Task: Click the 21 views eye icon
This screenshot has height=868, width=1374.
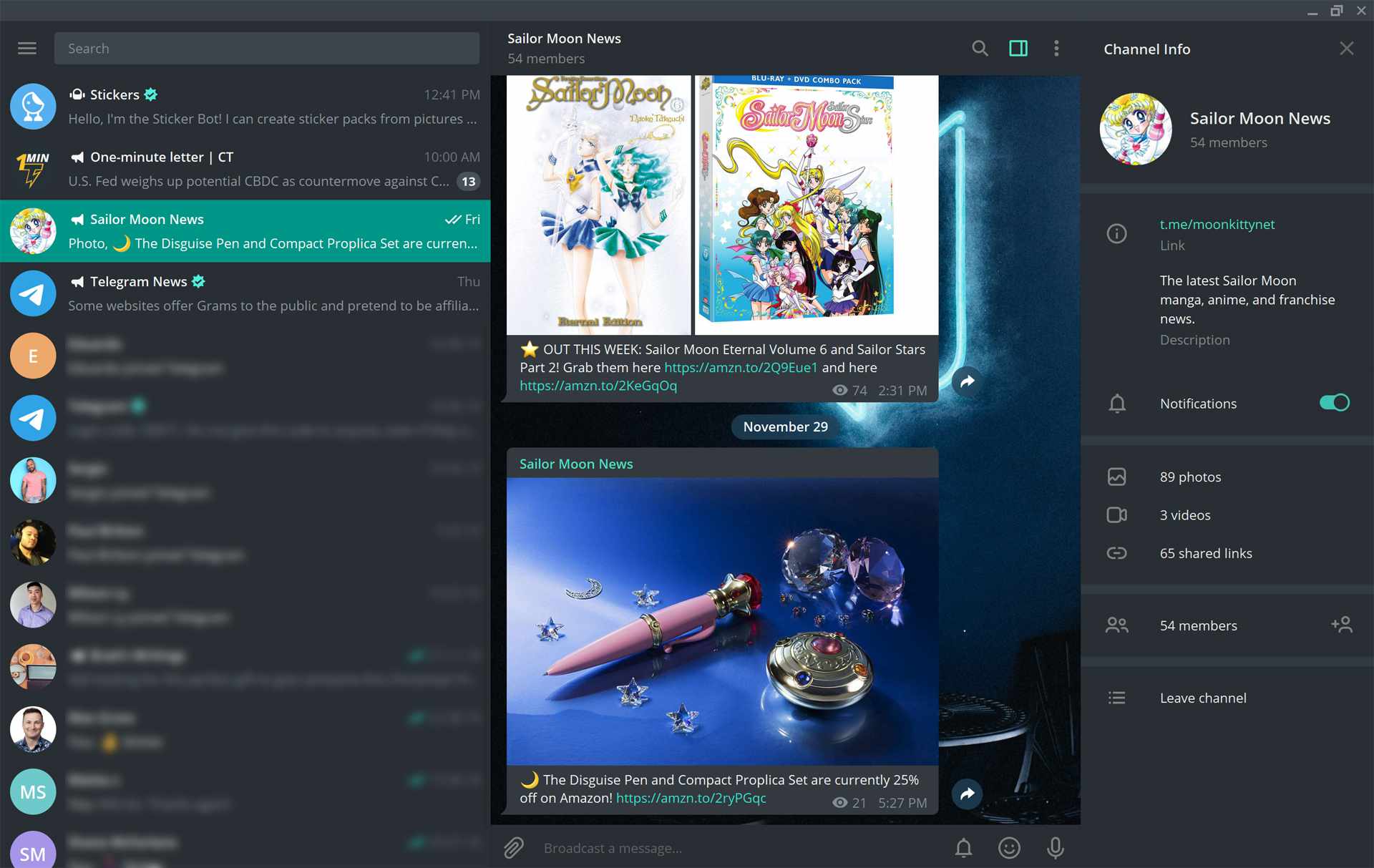Action: [x=840, y=803]
